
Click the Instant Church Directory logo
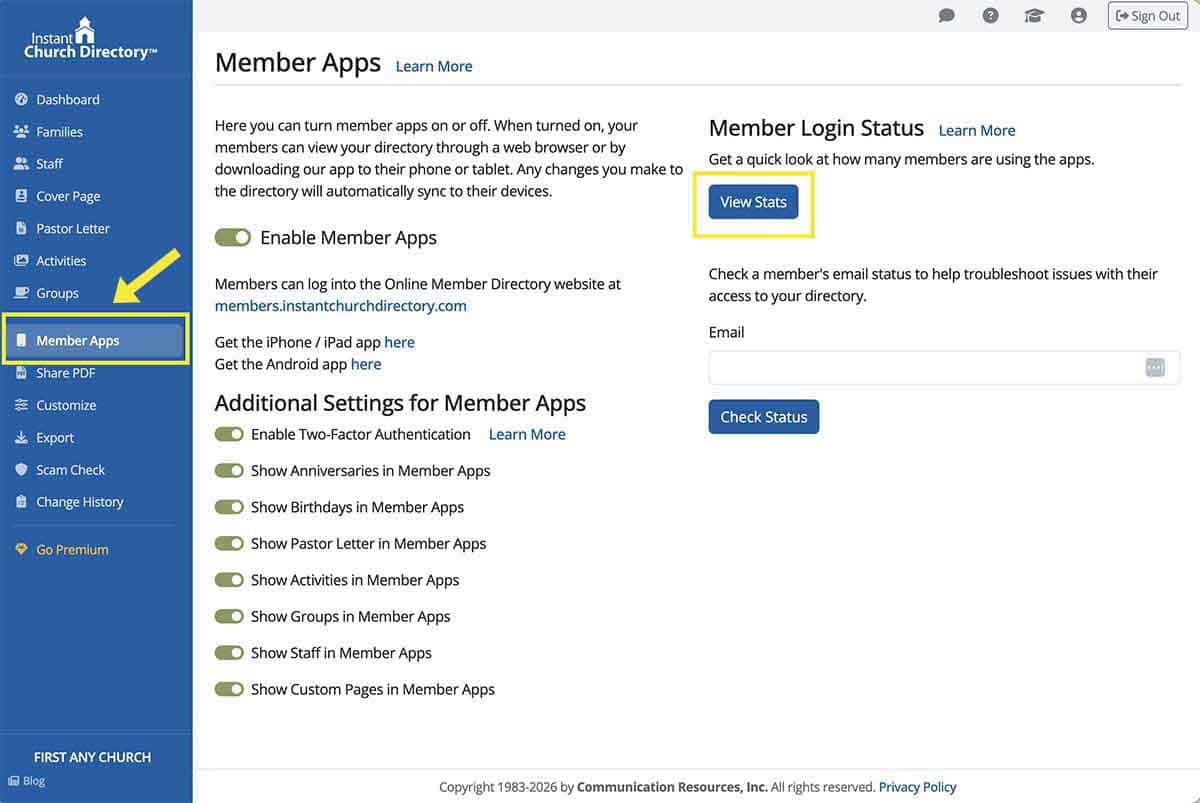[91, 40]
